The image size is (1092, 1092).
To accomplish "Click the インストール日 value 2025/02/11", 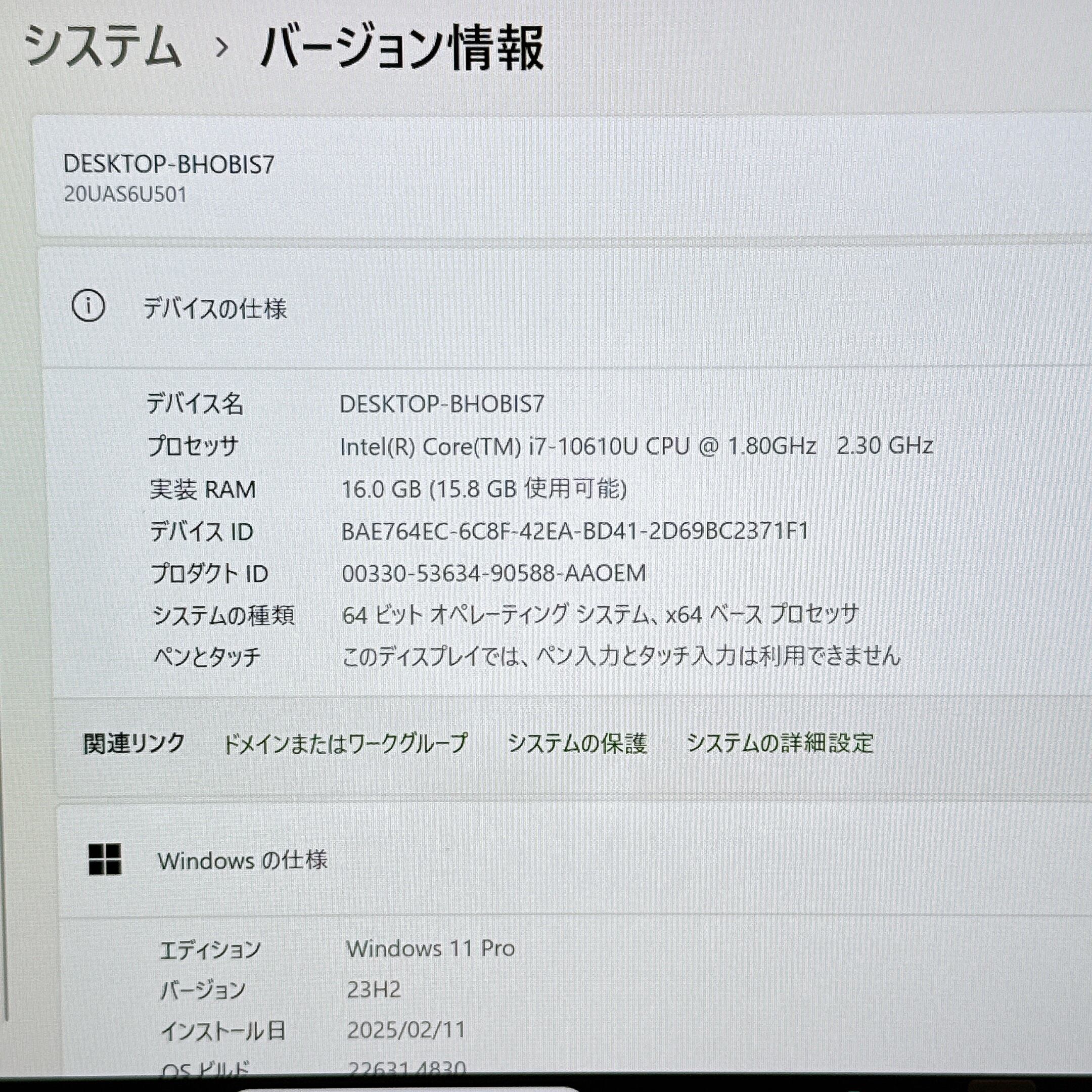I will pos(406,1030).
